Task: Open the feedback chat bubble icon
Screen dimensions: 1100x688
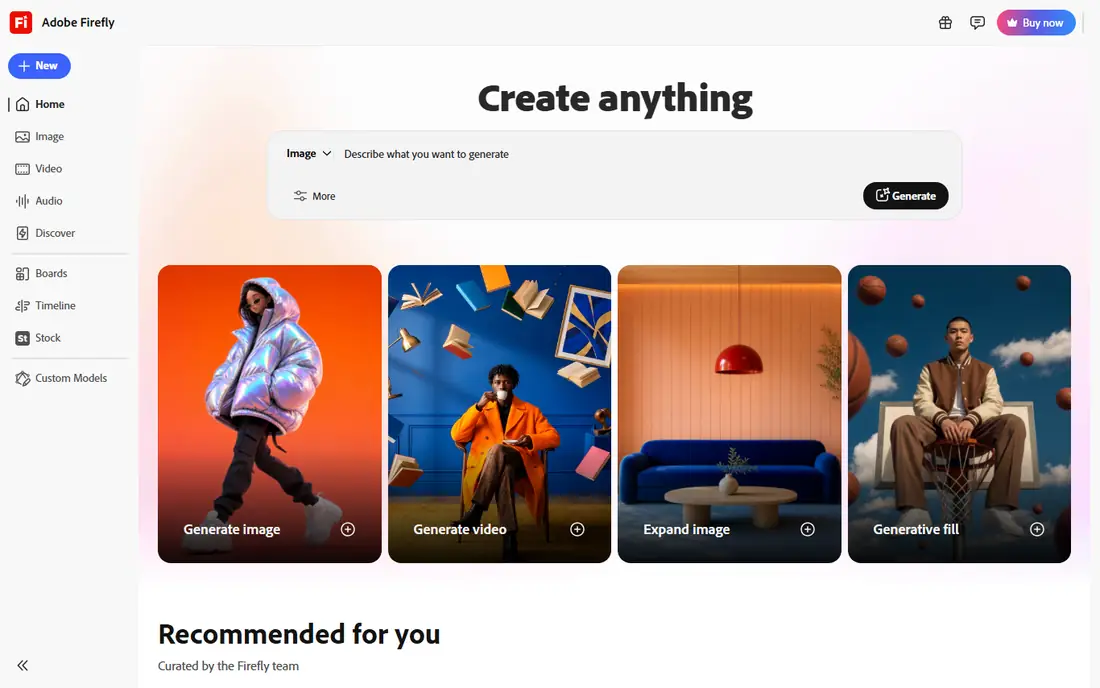Action: (977, 22)
